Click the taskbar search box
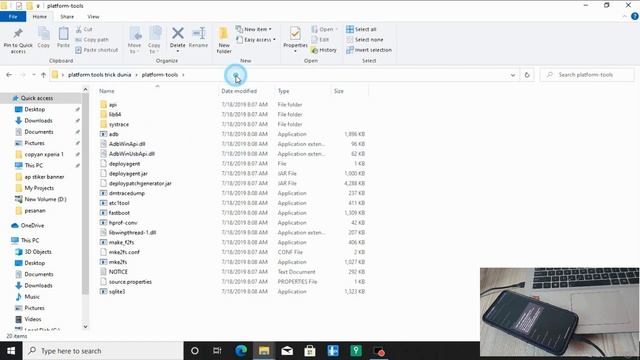This screenshot has width=640, height=360. [103, 351]
